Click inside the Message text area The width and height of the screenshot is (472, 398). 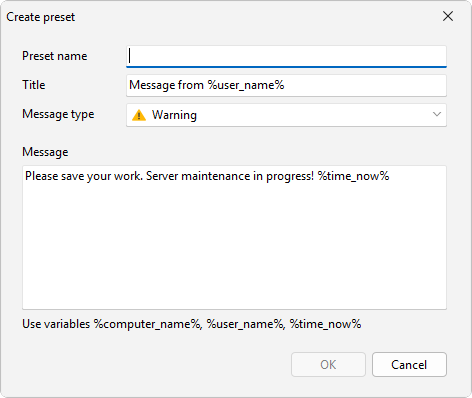[234, 237]
